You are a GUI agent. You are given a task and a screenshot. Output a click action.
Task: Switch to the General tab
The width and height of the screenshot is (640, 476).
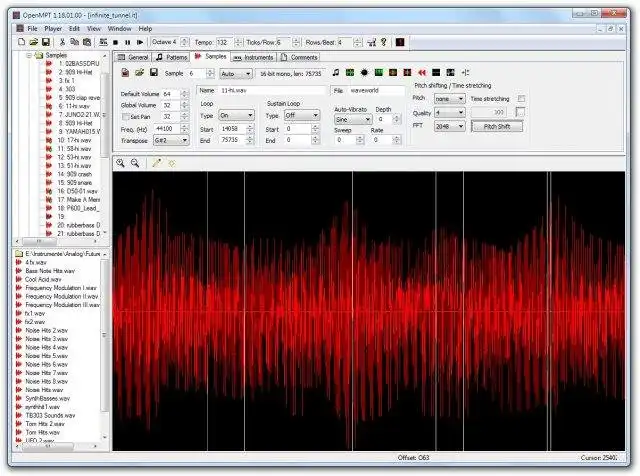(133, 57)
